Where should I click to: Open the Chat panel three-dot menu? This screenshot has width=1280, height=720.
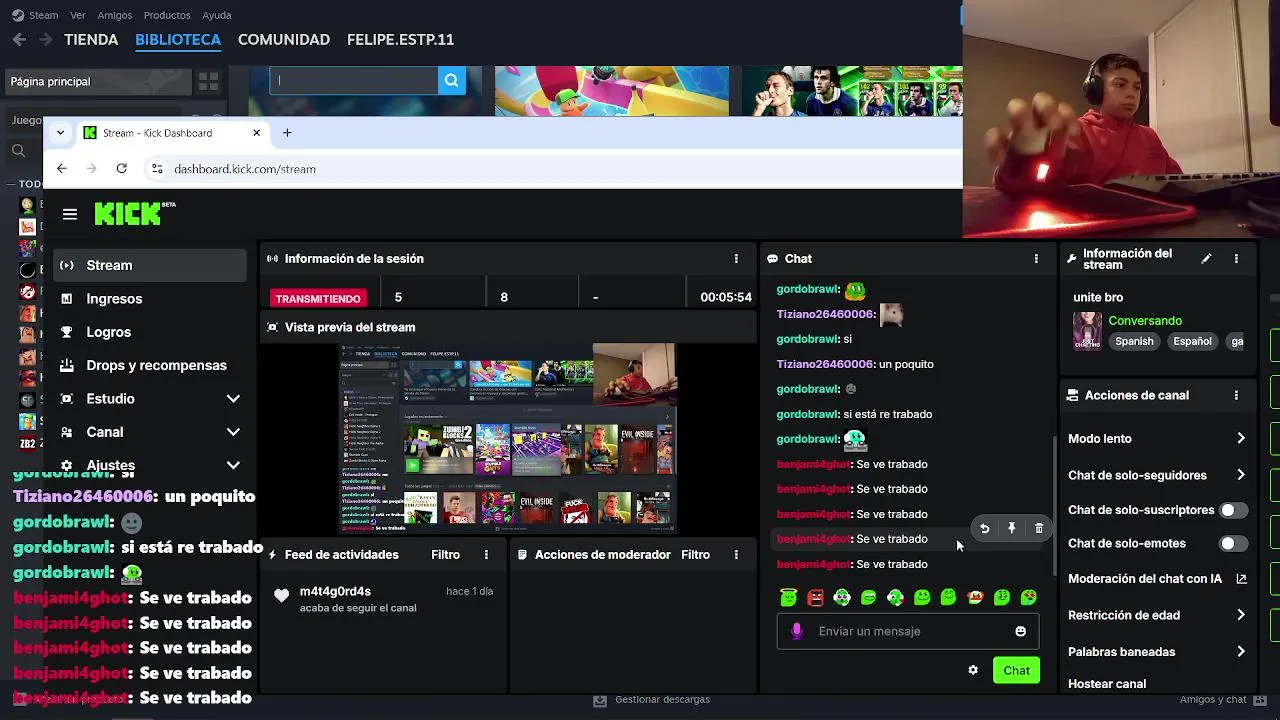pos(1036,258)
